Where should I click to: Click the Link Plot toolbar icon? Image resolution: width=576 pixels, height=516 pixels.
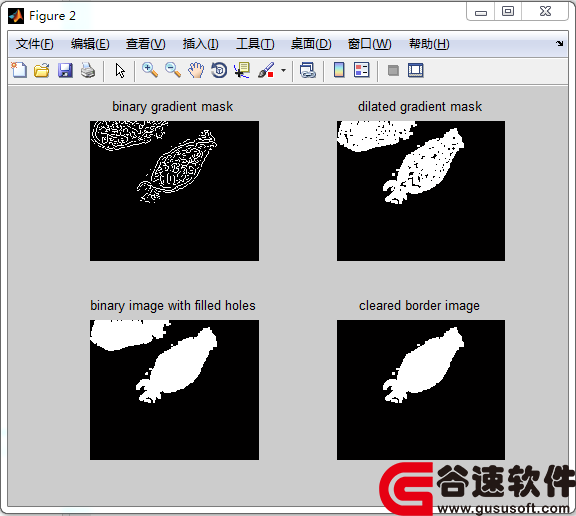[307, 70]
